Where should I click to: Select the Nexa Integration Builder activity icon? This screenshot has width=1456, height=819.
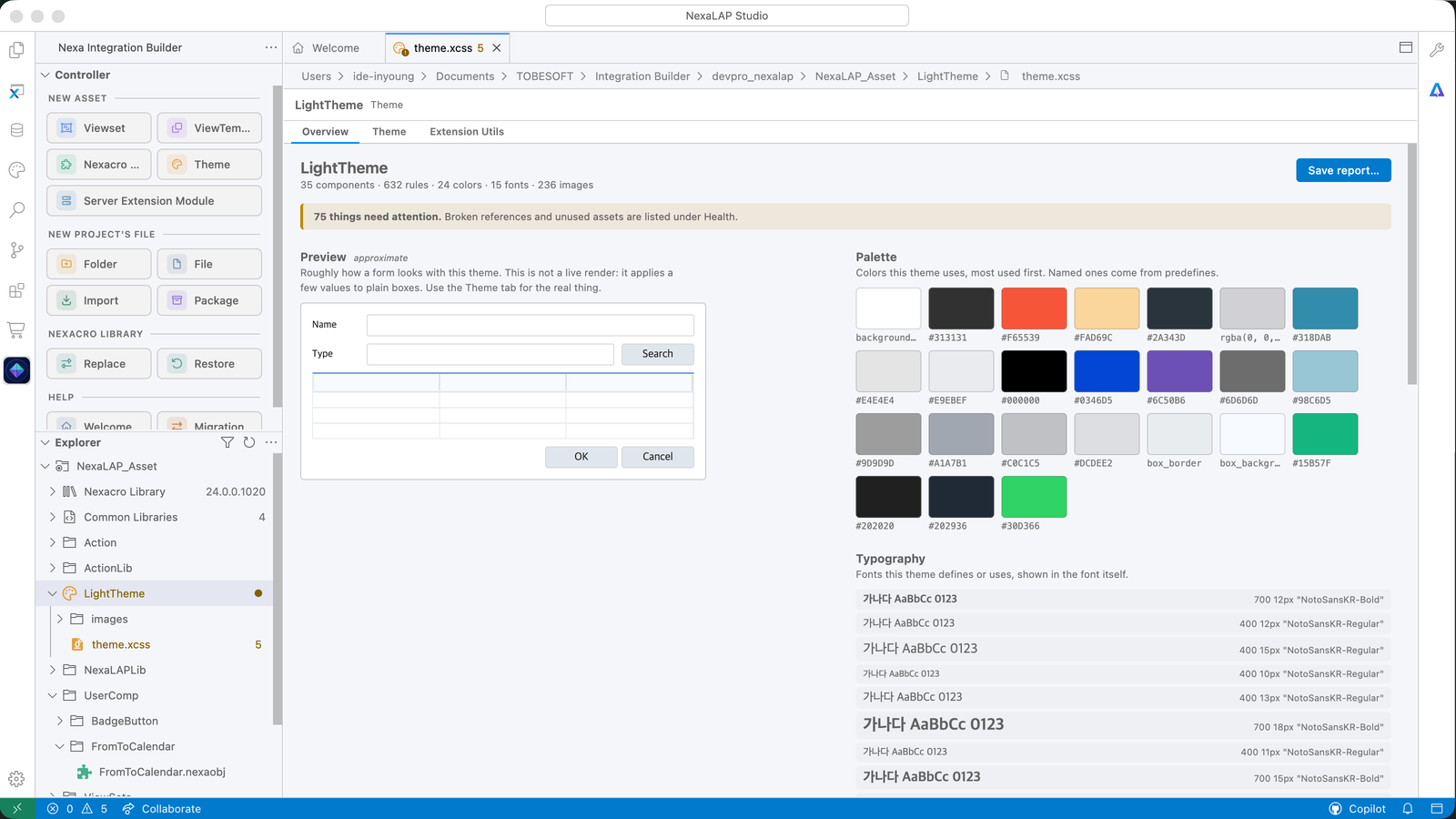tap(16, 370)
